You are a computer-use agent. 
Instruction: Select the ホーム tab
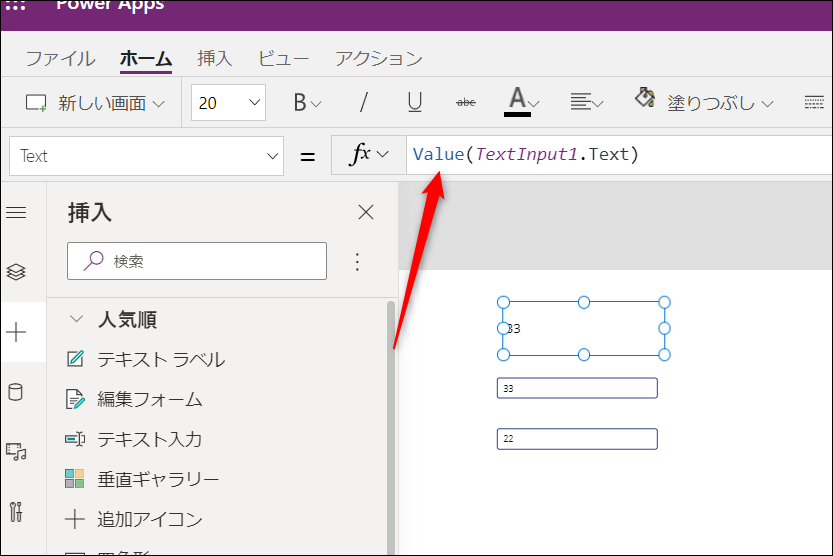pyautogui.click(x=146, y=58)
